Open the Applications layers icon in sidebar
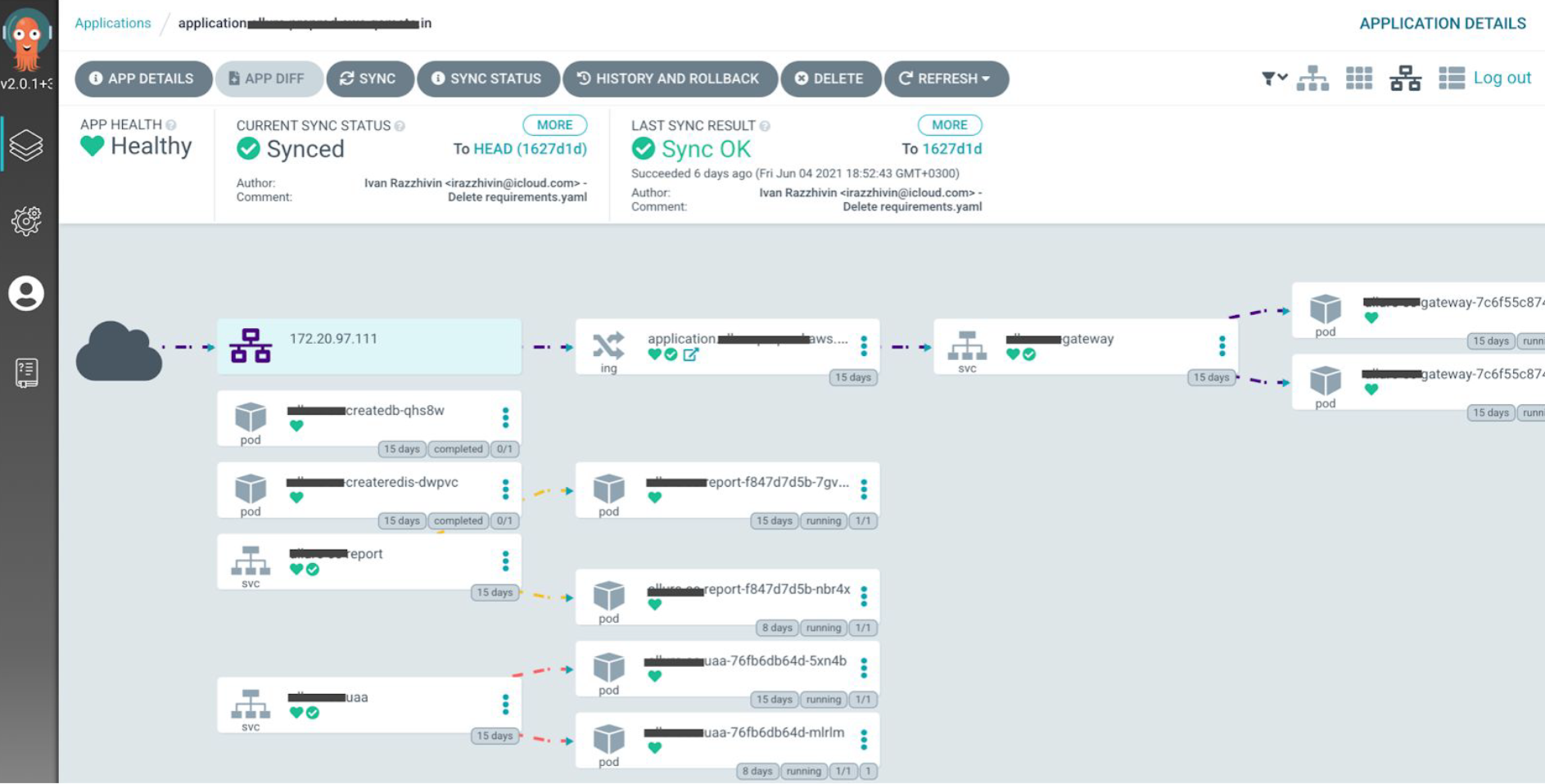The height and width of the screenshot is (784, 1545). click(x=26, y=146)
